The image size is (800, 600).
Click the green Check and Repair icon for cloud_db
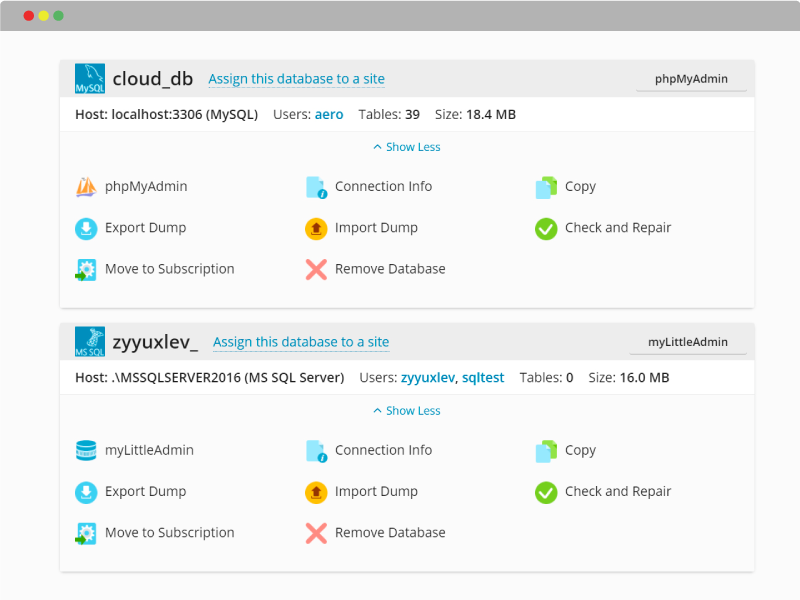(546, 229)
